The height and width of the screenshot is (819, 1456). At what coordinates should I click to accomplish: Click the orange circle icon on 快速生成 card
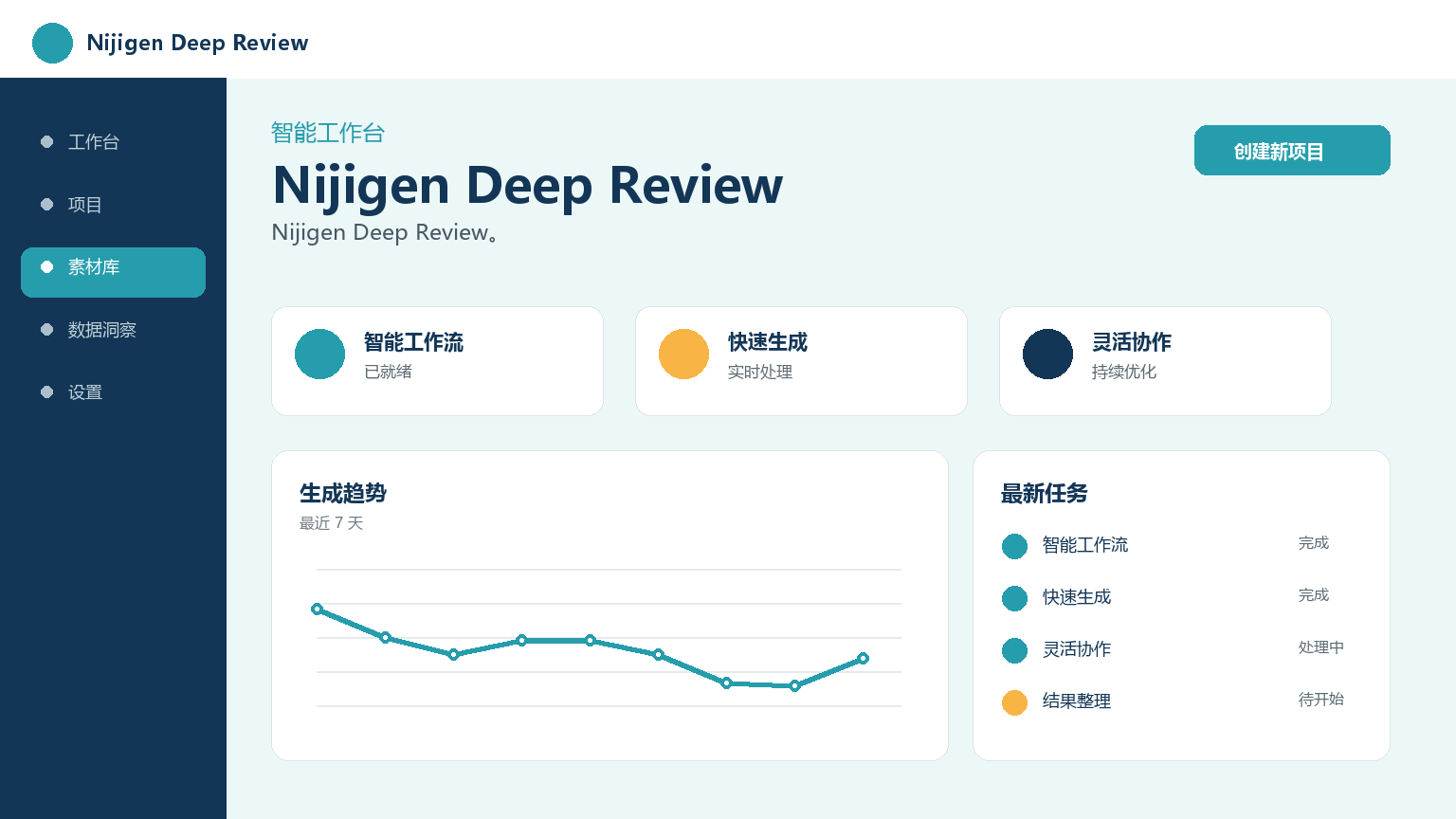[683, 354]
